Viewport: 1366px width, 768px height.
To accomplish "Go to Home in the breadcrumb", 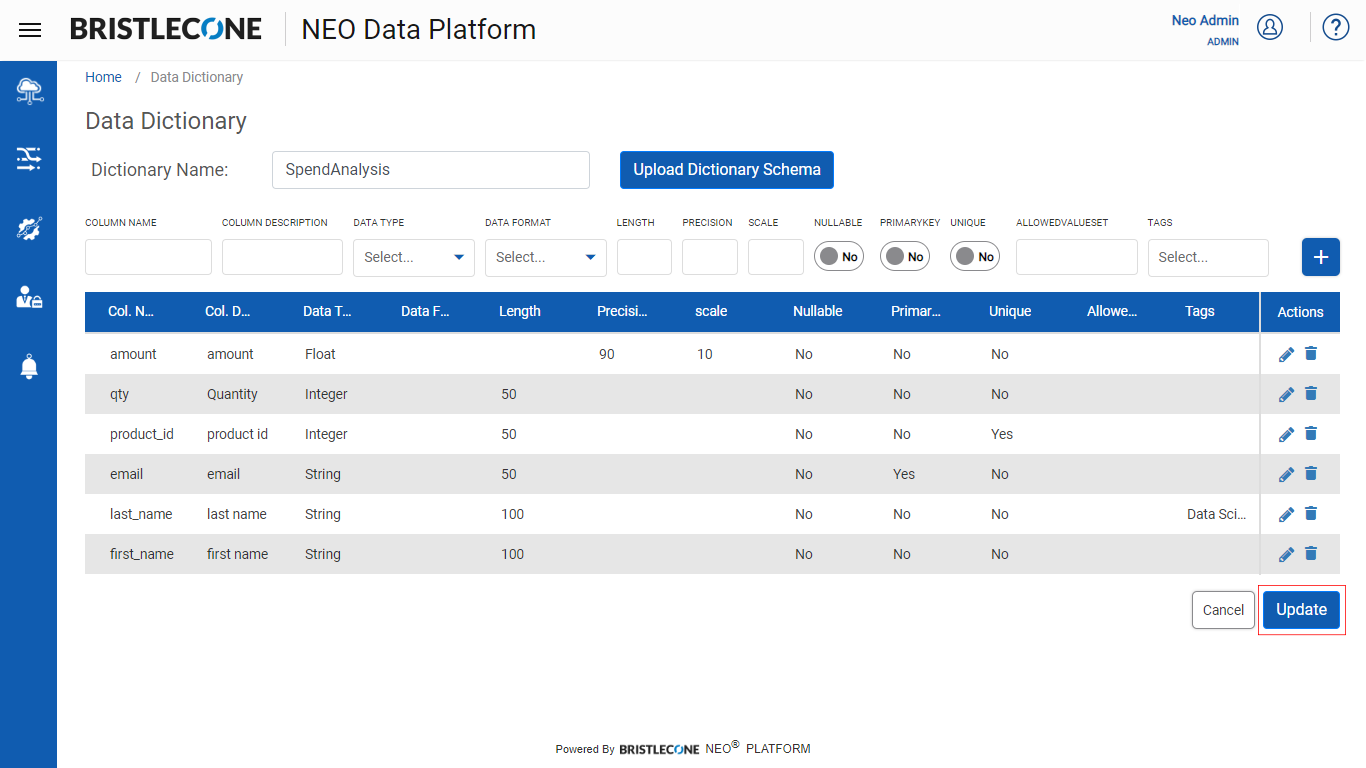I will 103,77.
